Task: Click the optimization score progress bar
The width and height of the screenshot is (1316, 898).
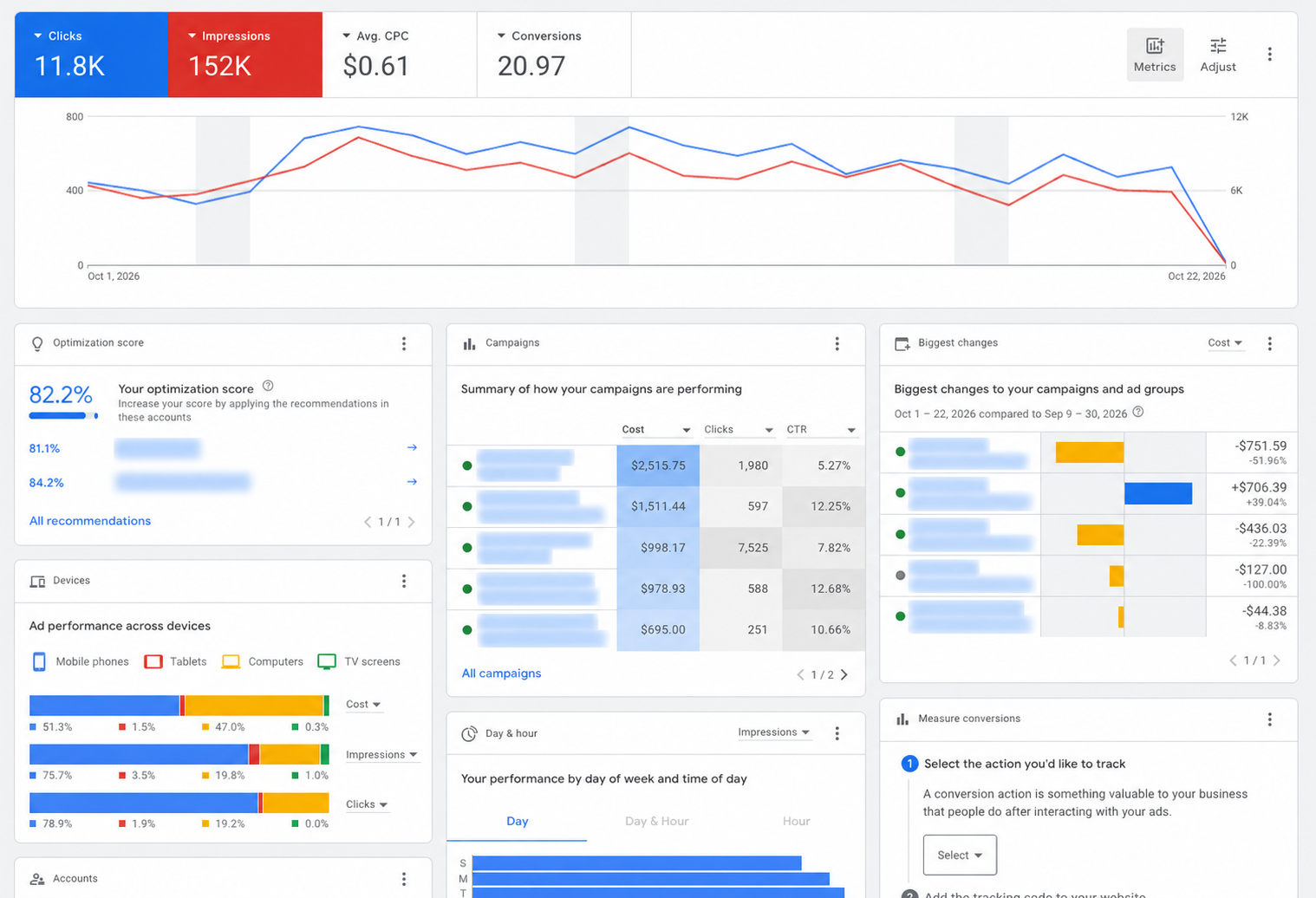Action: pos(63,416)
